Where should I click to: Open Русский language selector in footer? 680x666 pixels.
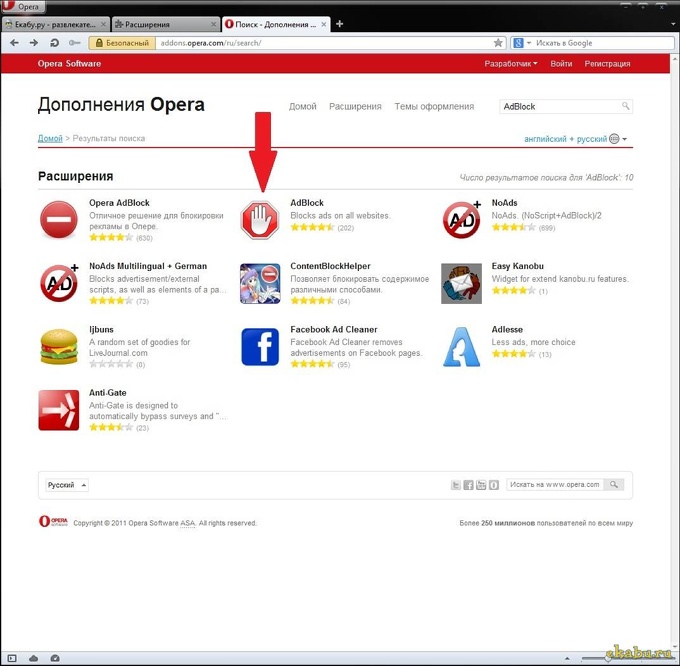(x=67, y=485)
